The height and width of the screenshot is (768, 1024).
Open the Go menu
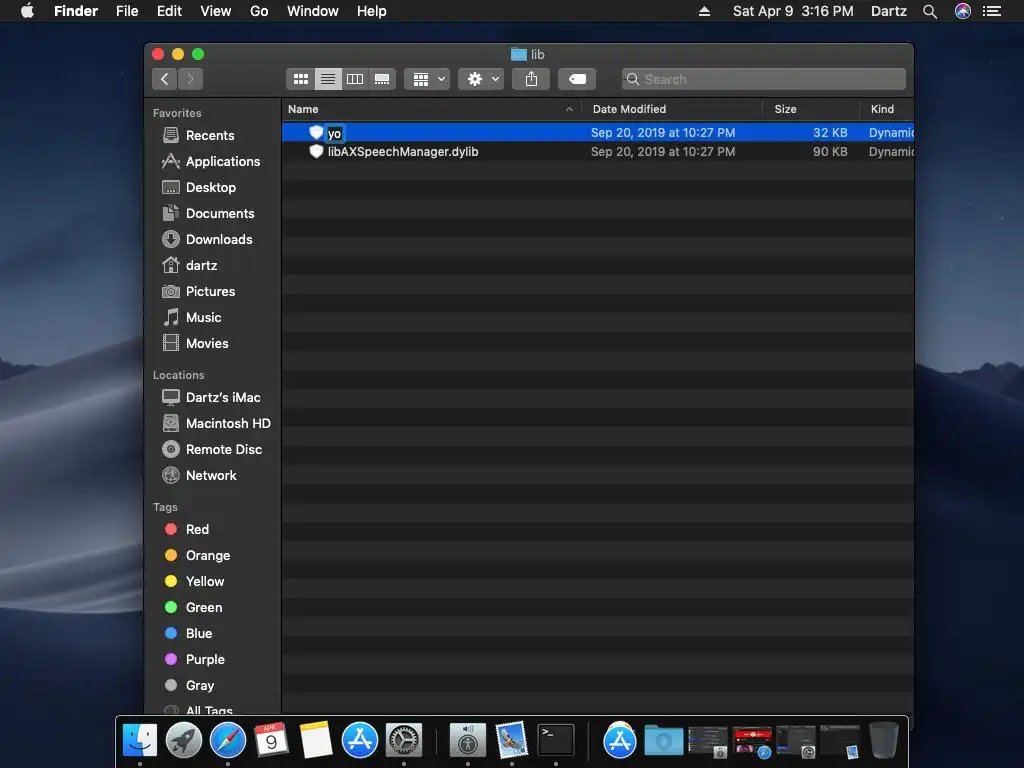point(259,11)
